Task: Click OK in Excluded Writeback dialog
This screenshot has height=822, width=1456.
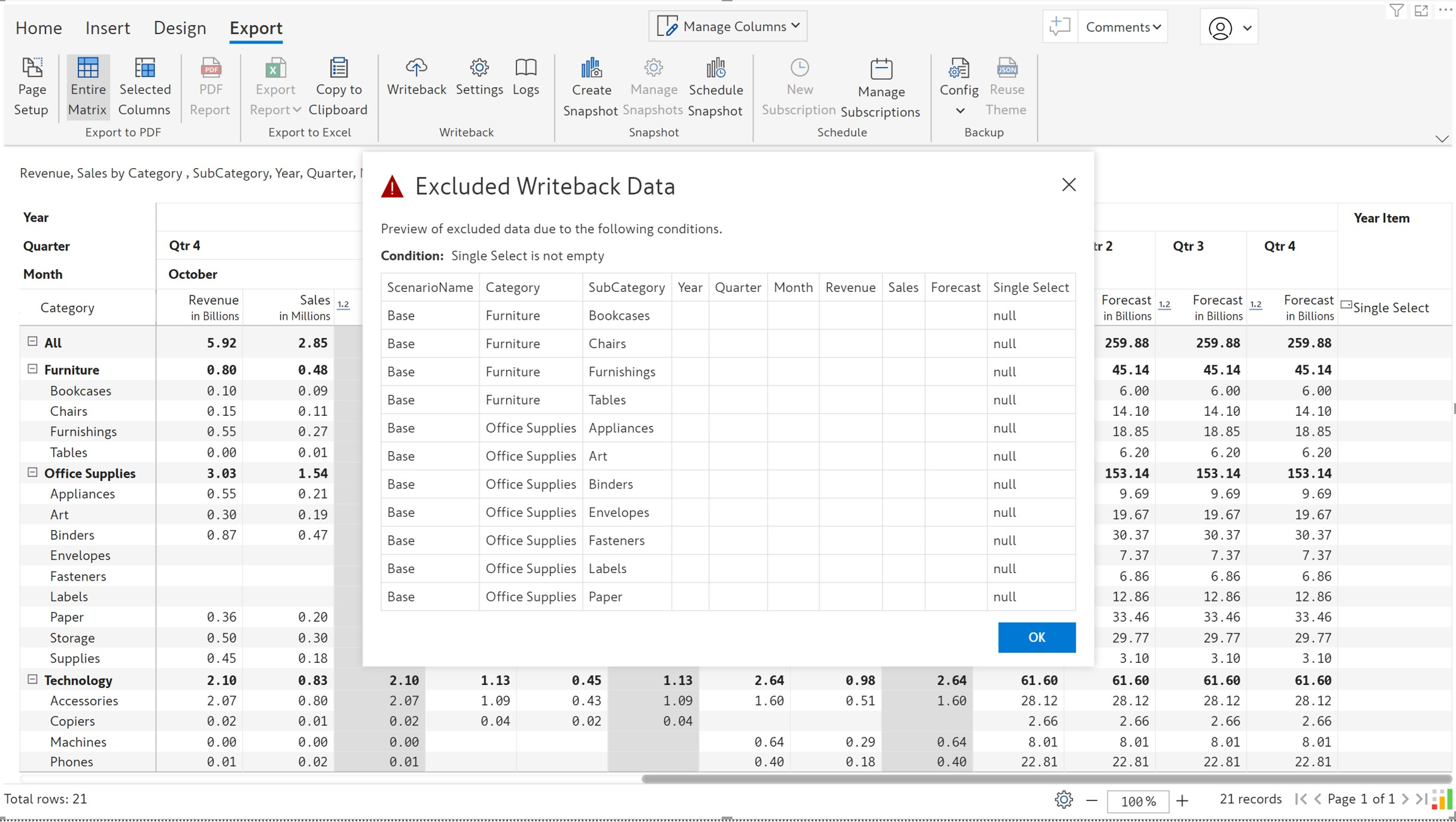Action: click(1036, 637)
